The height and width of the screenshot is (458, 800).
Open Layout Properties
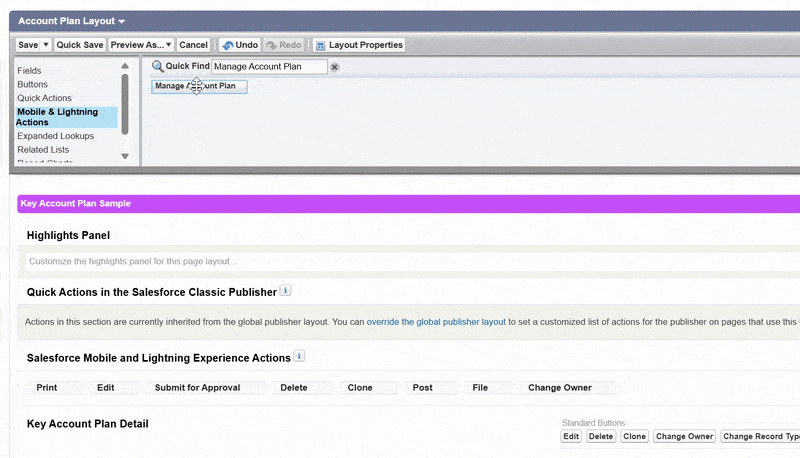[359, 45]
